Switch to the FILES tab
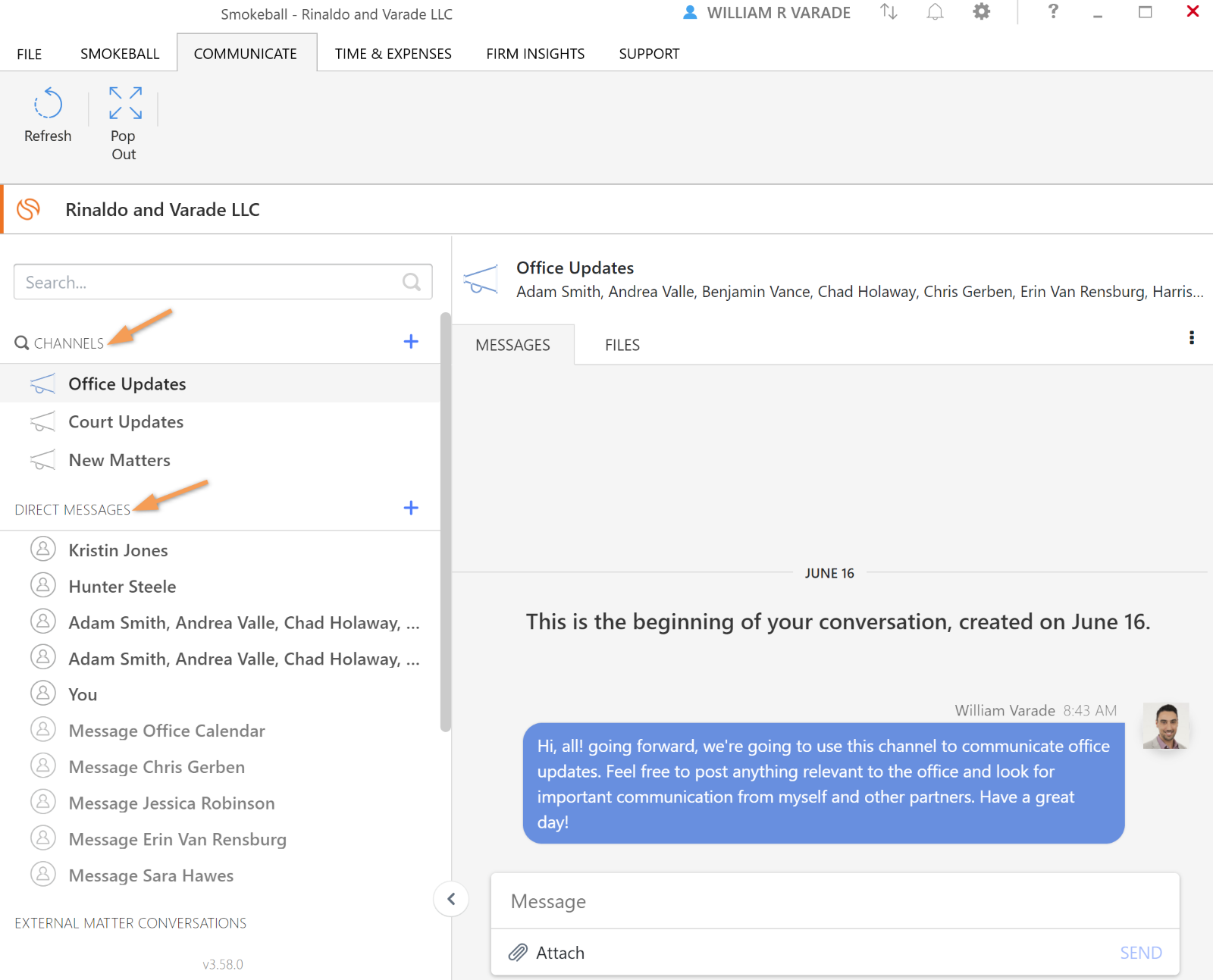The image size is (1213, 980). (622, 345)
